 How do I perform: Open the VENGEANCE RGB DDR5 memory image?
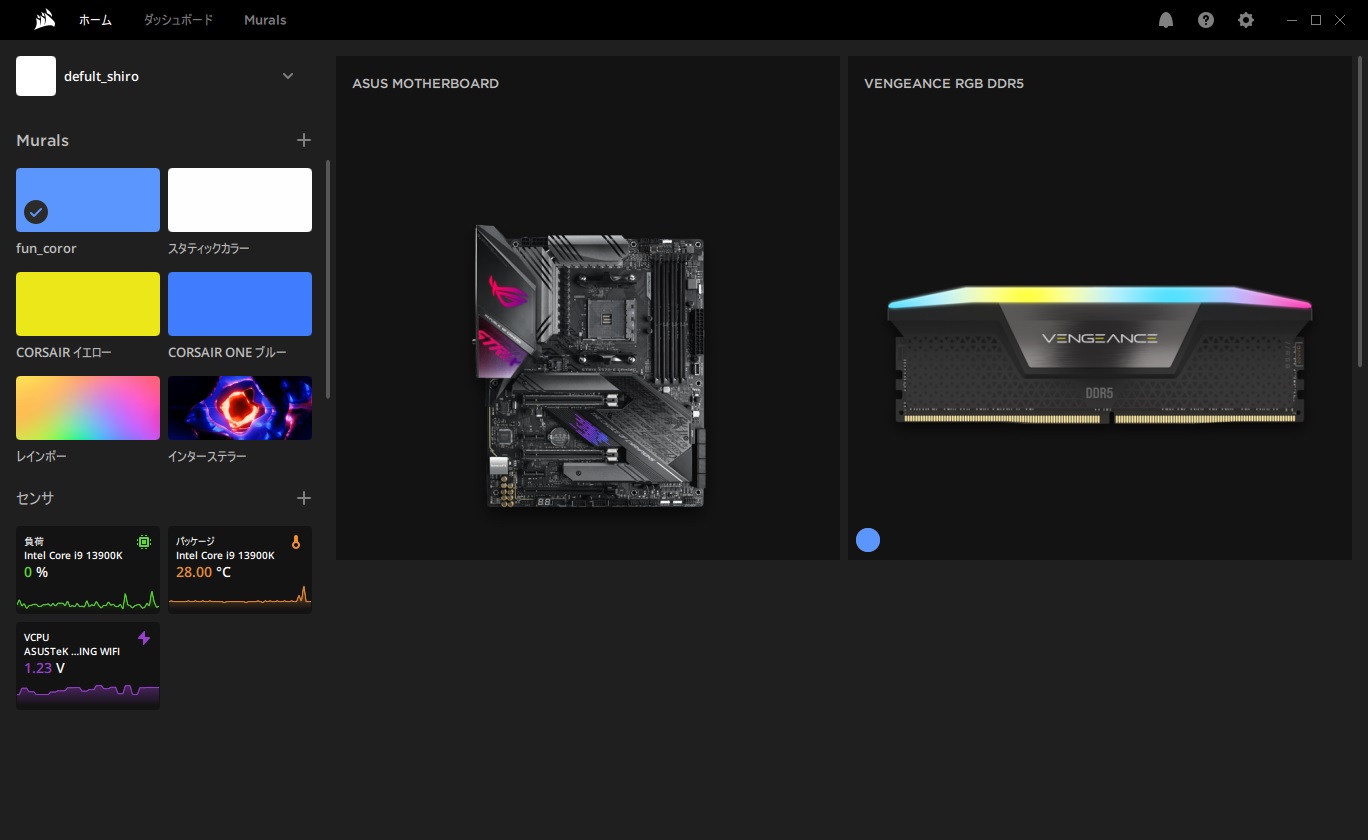1099,357
